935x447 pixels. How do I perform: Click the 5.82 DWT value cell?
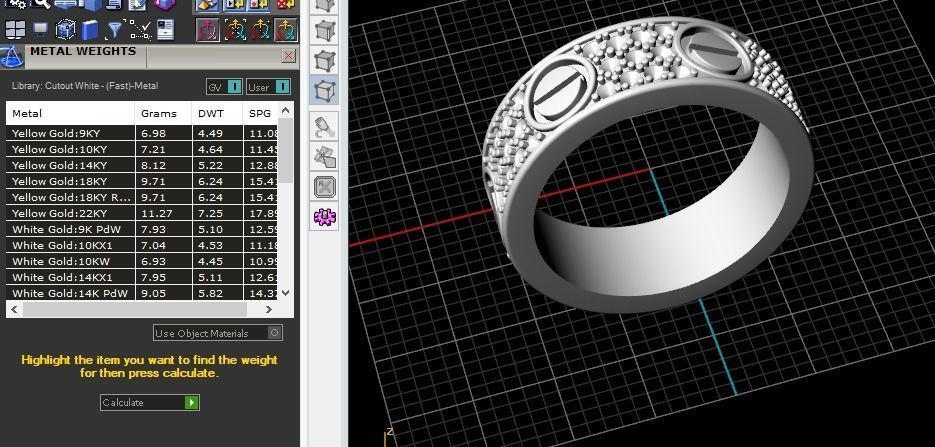[217, 293]
